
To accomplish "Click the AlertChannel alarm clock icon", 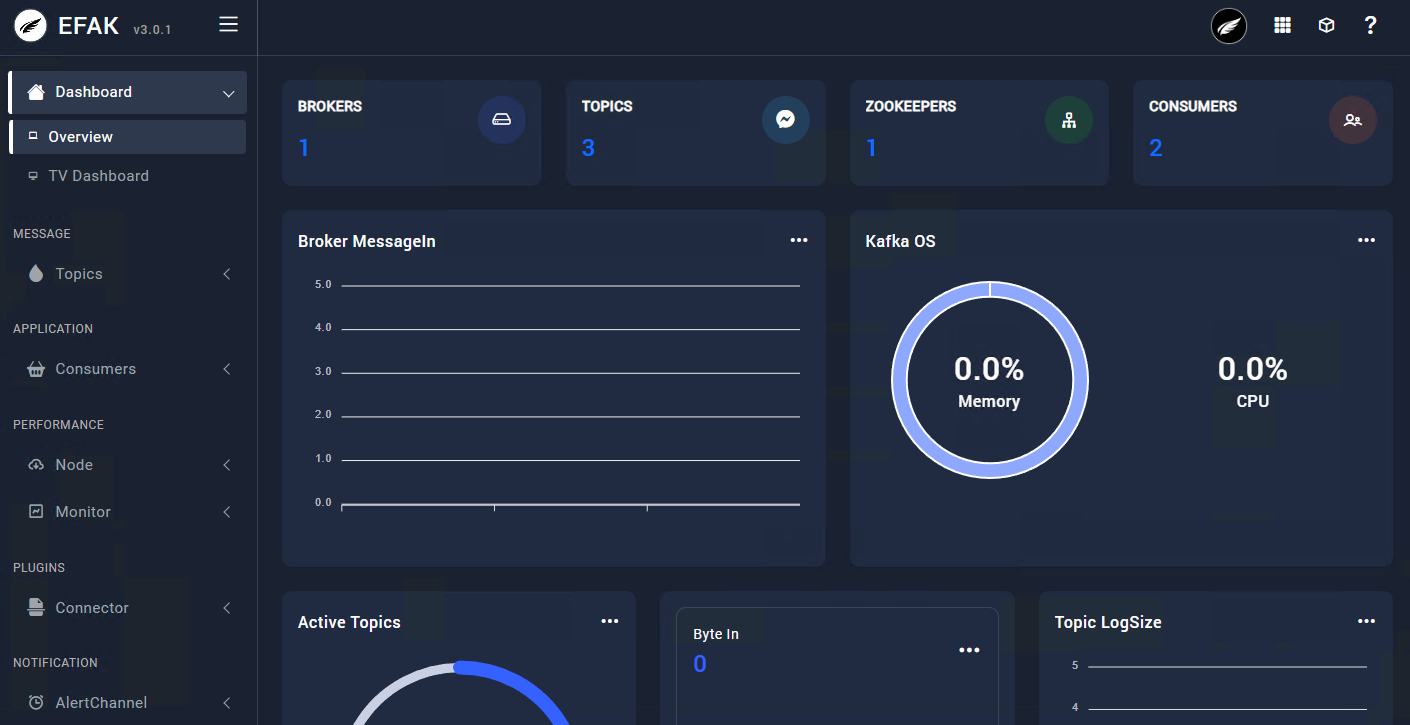I will coord(36,702).
